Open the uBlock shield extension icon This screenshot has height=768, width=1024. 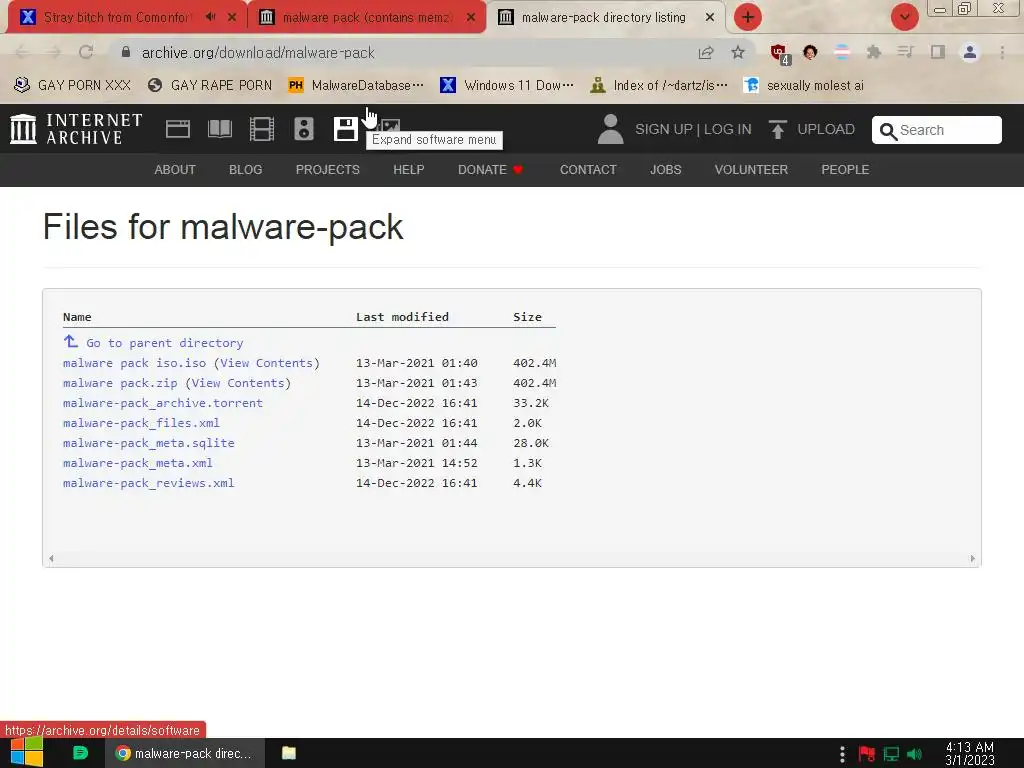coord(779,53)
